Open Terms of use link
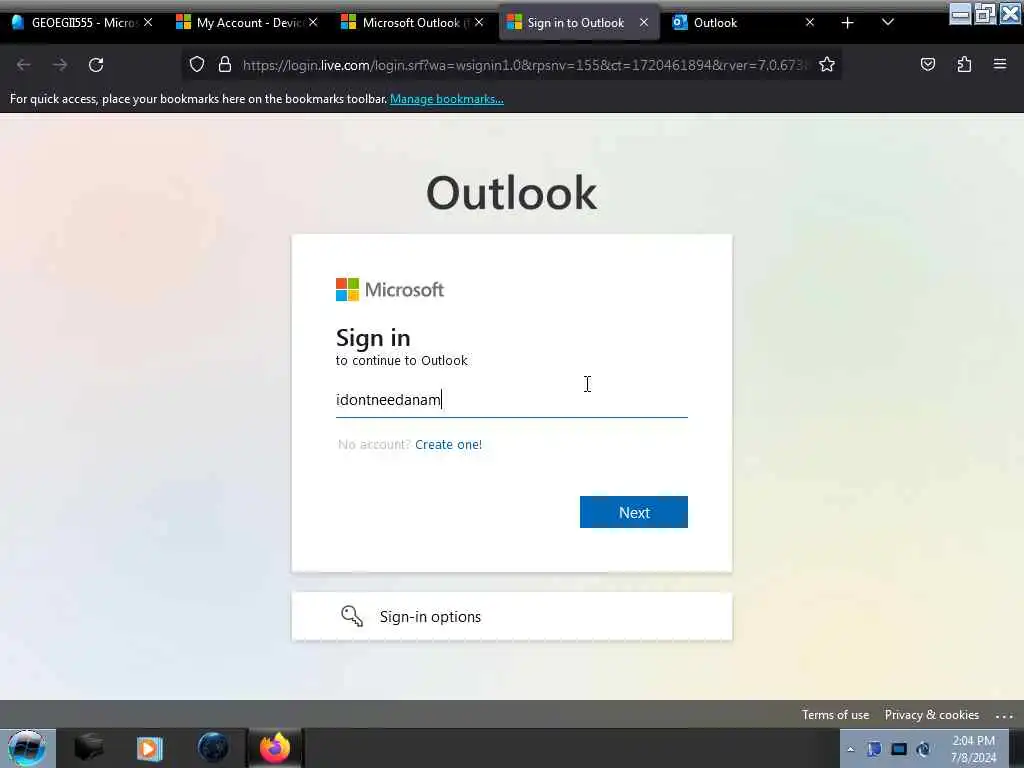The width and height of the screenshot is (1024, 768). tap(835, 715)
